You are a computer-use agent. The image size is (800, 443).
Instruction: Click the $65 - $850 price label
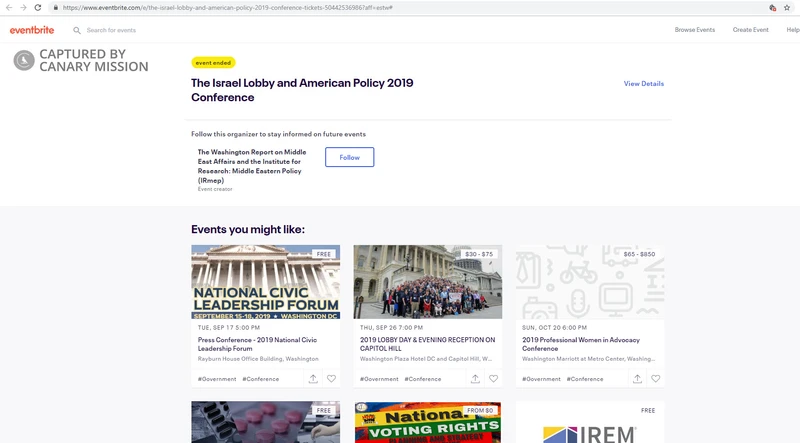point(639,254)
